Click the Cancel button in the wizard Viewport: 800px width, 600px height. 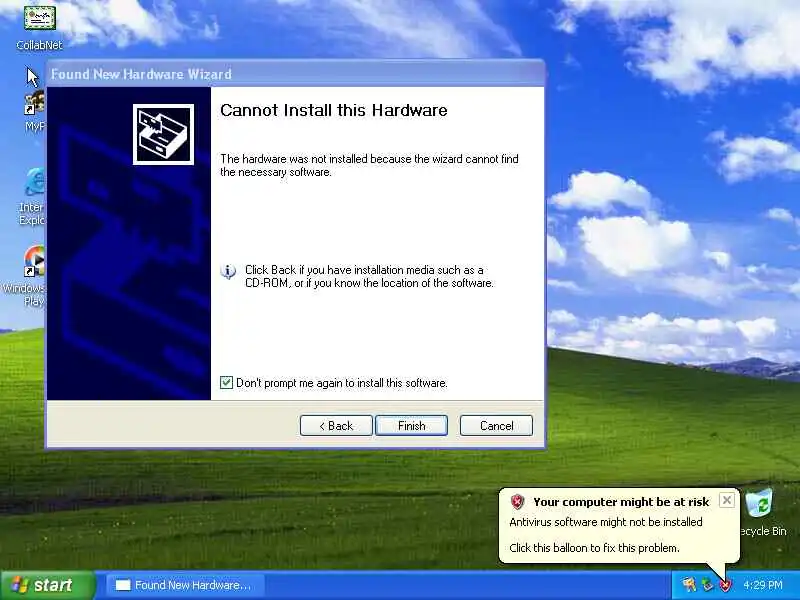496,426
